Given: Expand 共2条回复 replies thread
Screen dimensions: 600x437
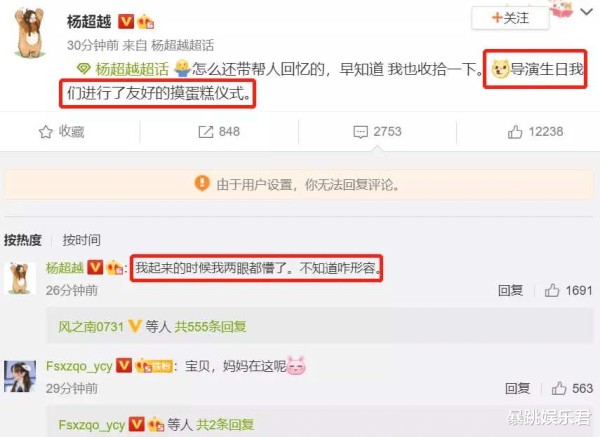Looking at the screenshot, I should click(x=225, y=424).
